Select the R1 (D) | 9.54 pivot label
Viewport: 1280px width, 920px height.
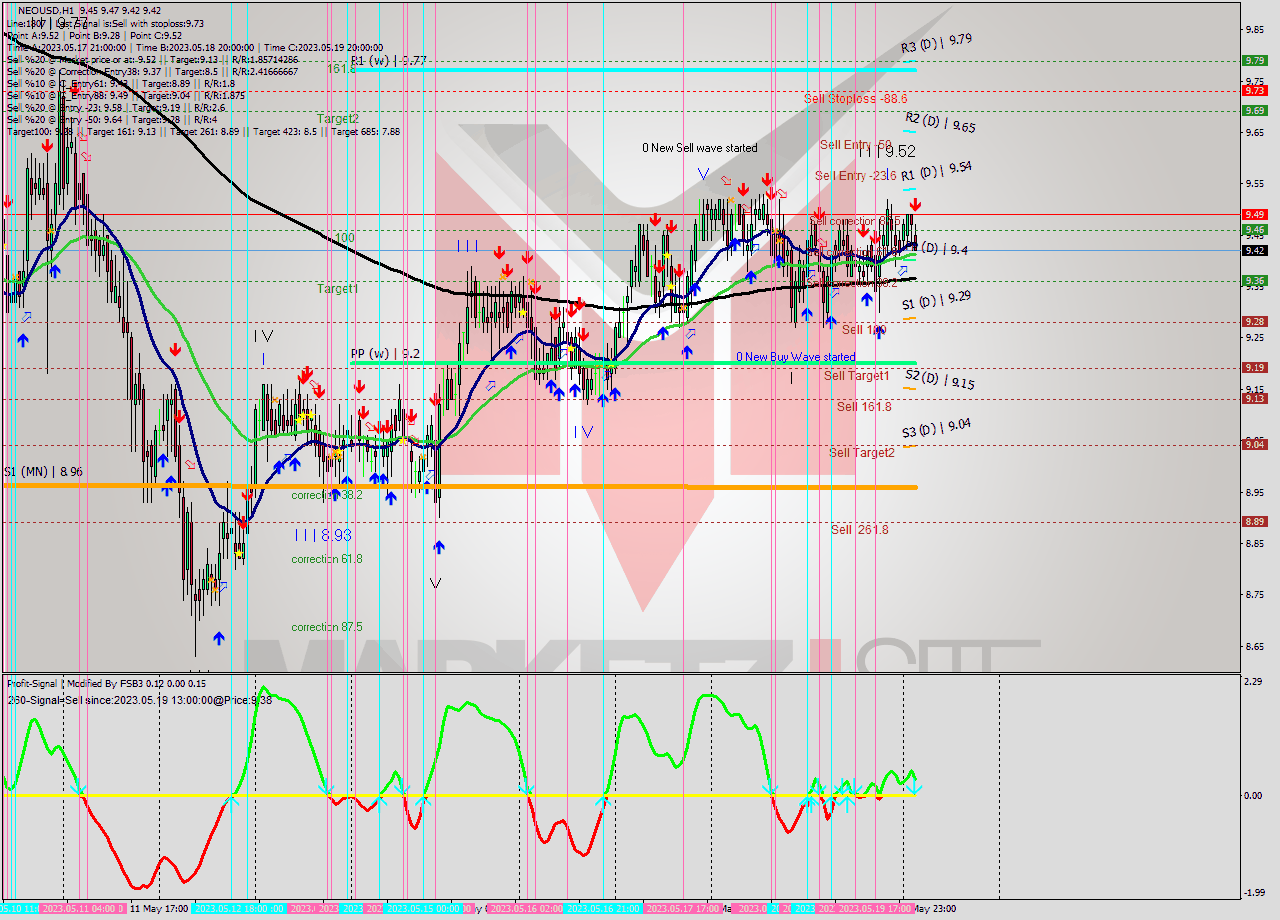pos(936,171)
